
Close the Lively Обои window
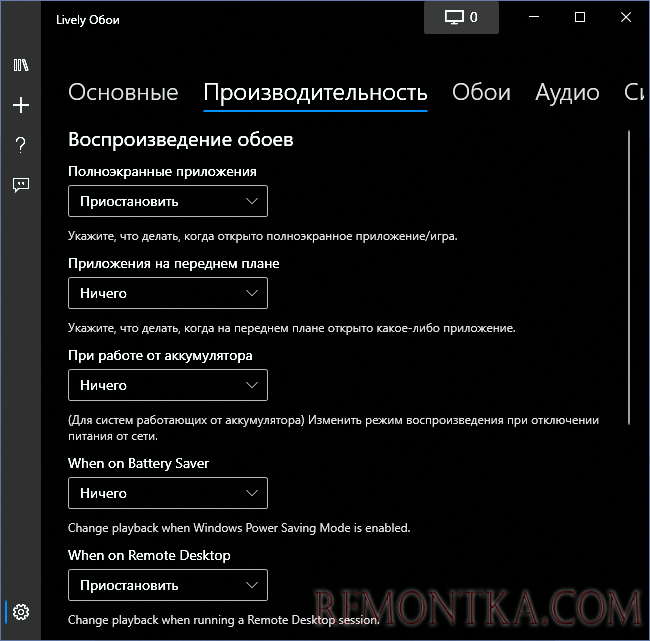click(x=626, y=17)
